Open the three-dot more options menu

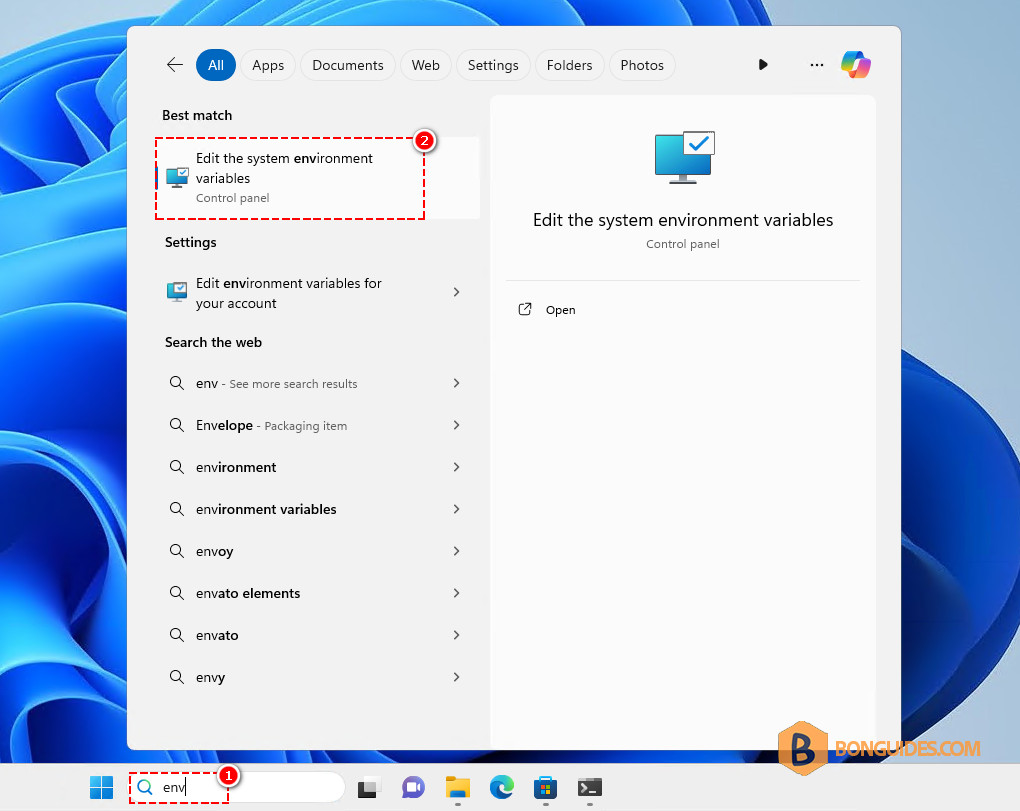point(816,64)
